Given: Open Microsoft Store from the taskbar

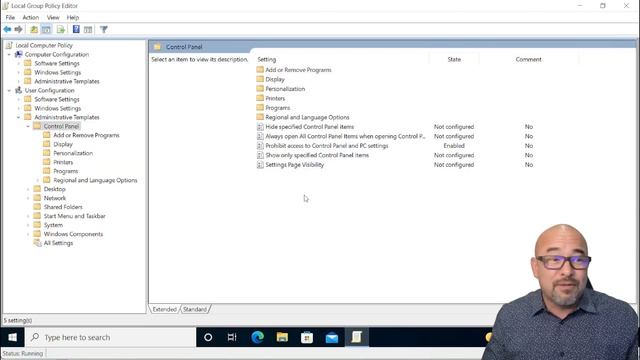Looking at the screenshot, I should pos(307,337).
